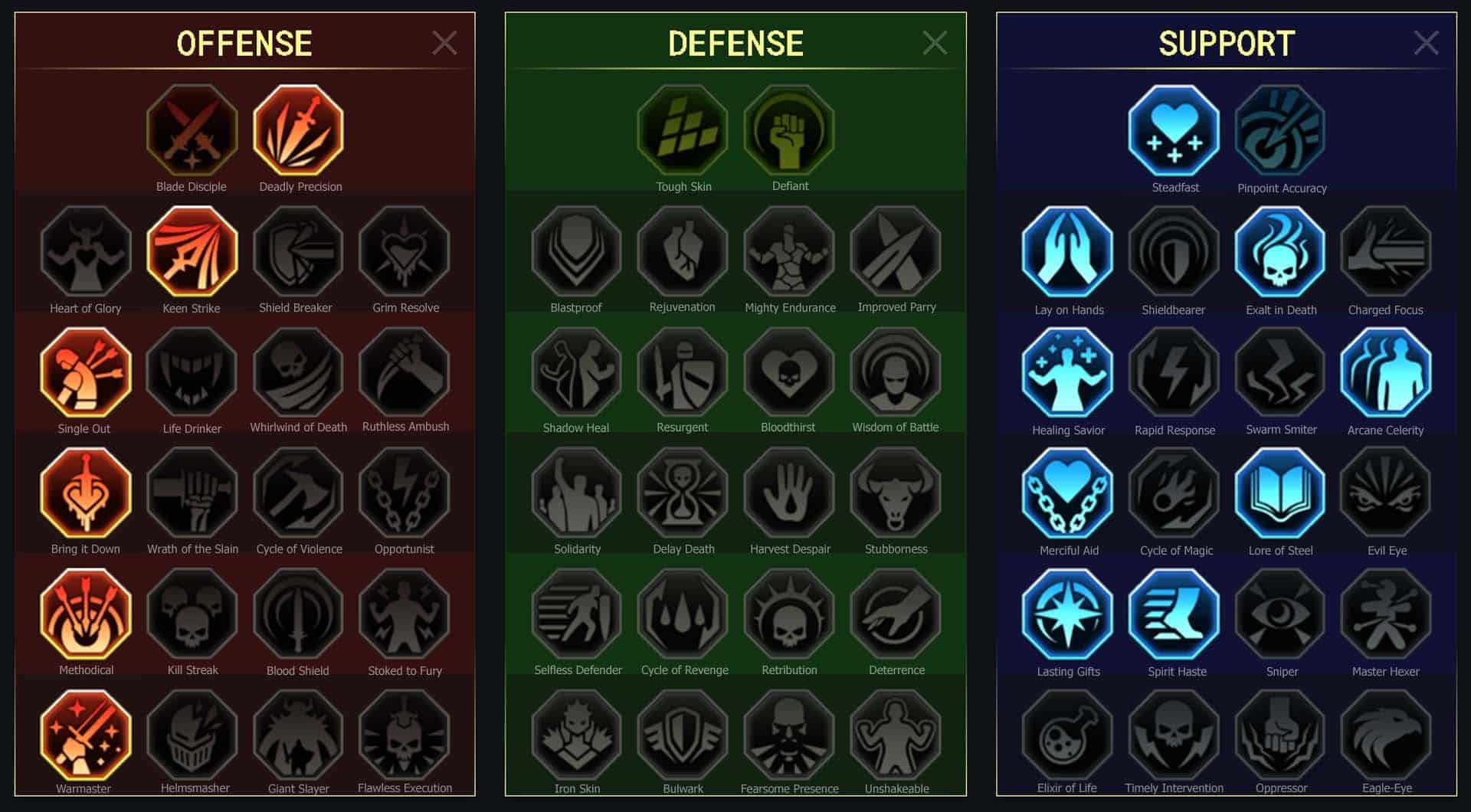This screenshot has height=812, width=1471.
Task: Choose the Warmaster mastery
Action: pyautogui.click(x=86, y=735)
